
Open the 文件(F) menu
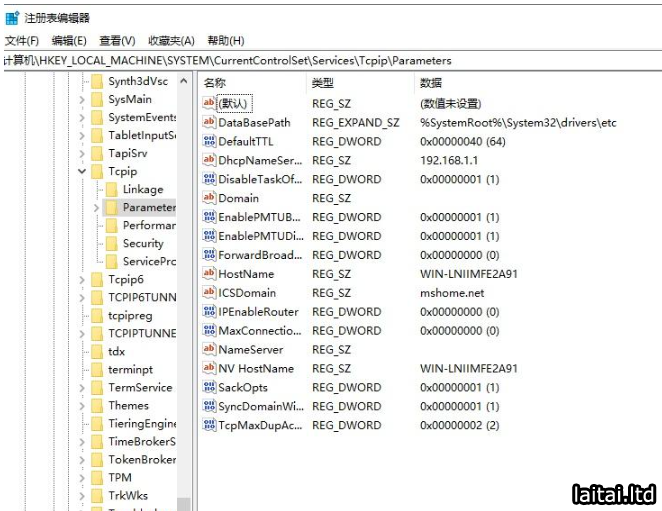[22, 40]
